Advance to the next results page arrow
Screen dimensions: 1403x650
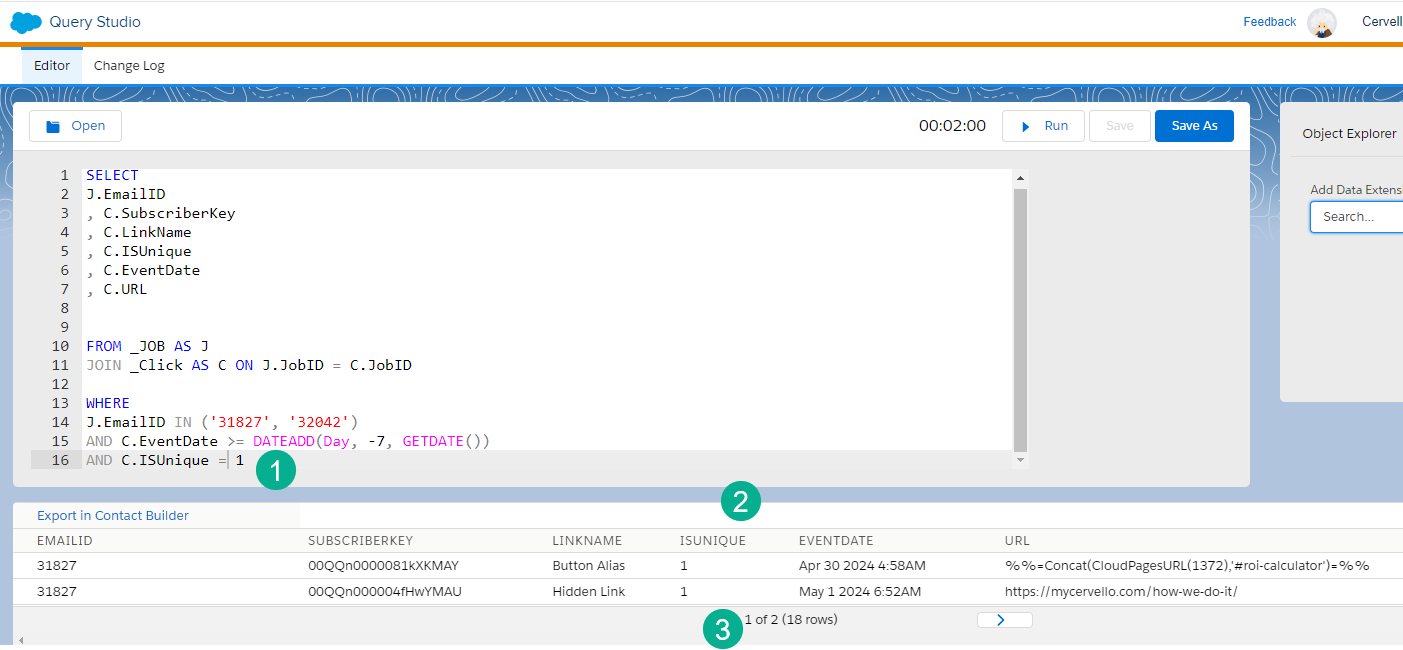coord(1004,619)
